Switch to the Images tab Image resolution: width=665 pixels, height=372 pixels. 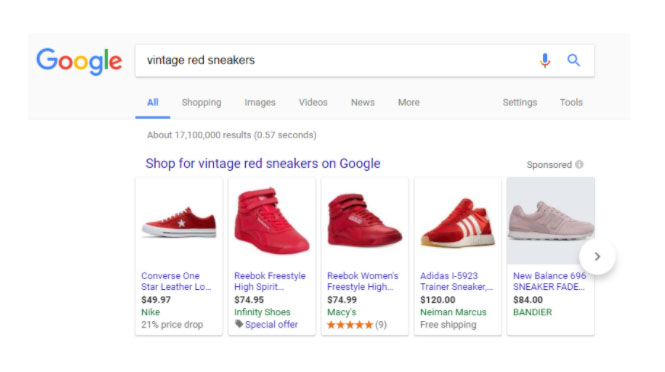[260, 102]
